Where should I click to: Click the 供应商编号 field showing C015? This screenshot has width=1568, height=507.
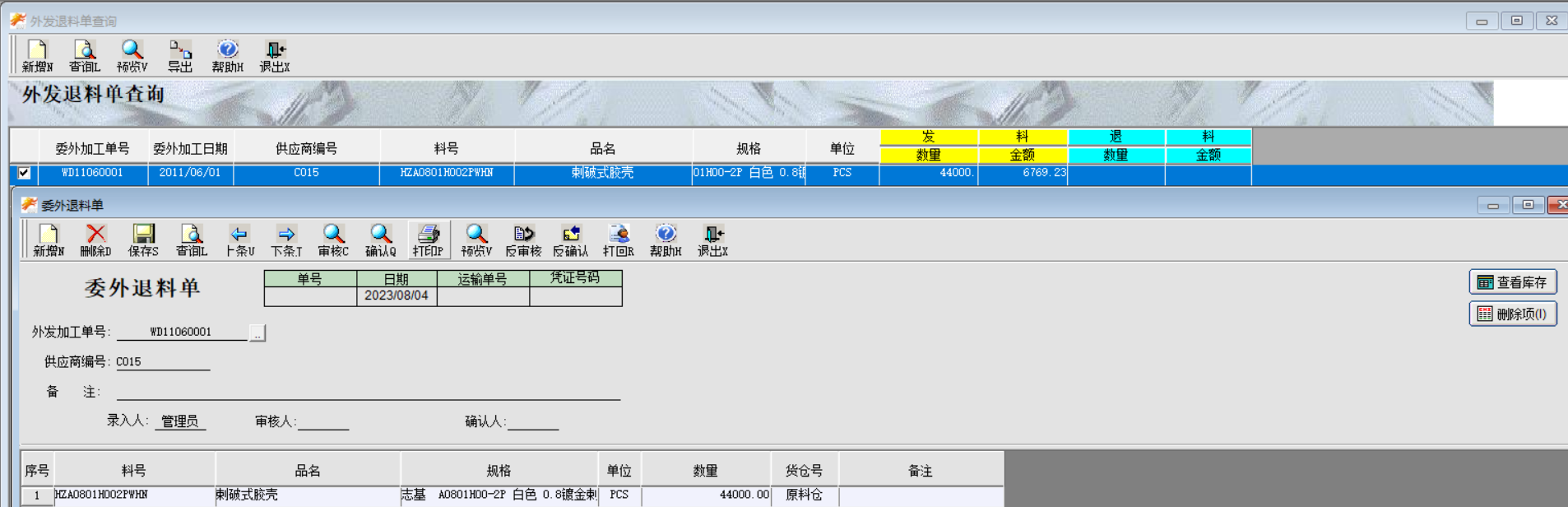coord(163,361)
